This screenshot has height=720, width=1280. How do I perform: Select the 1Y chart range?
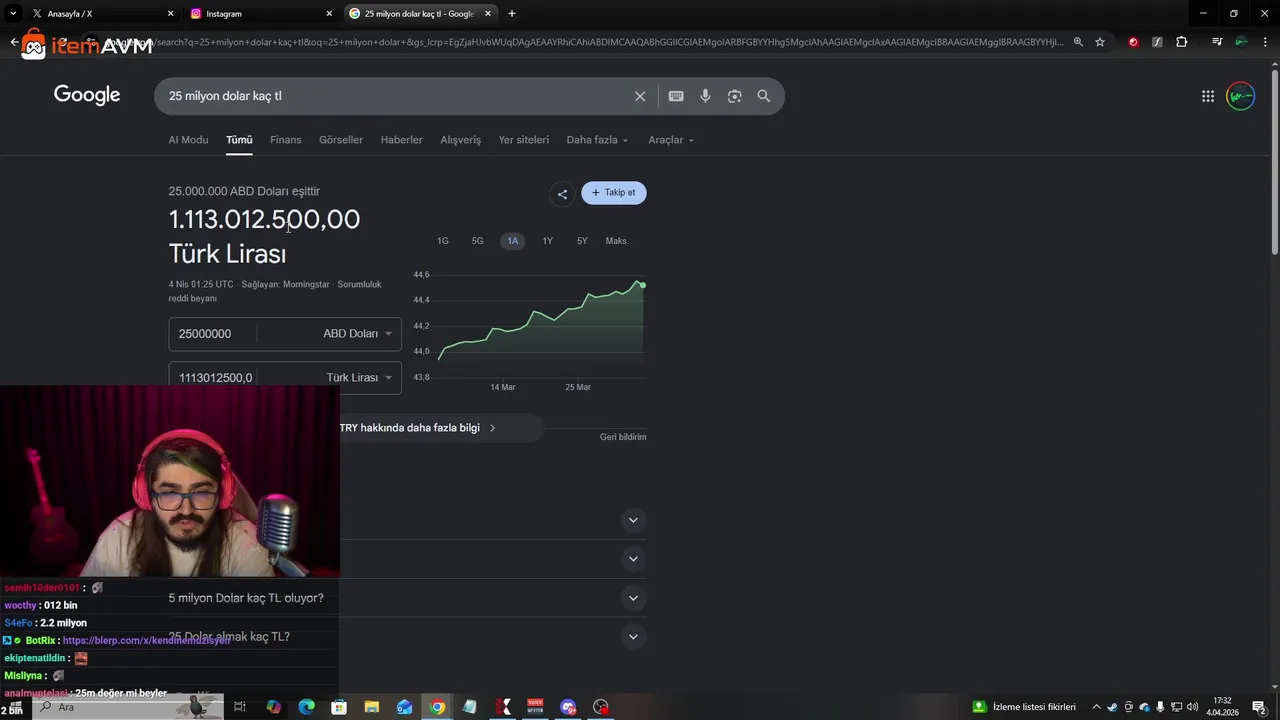(548, 241)
